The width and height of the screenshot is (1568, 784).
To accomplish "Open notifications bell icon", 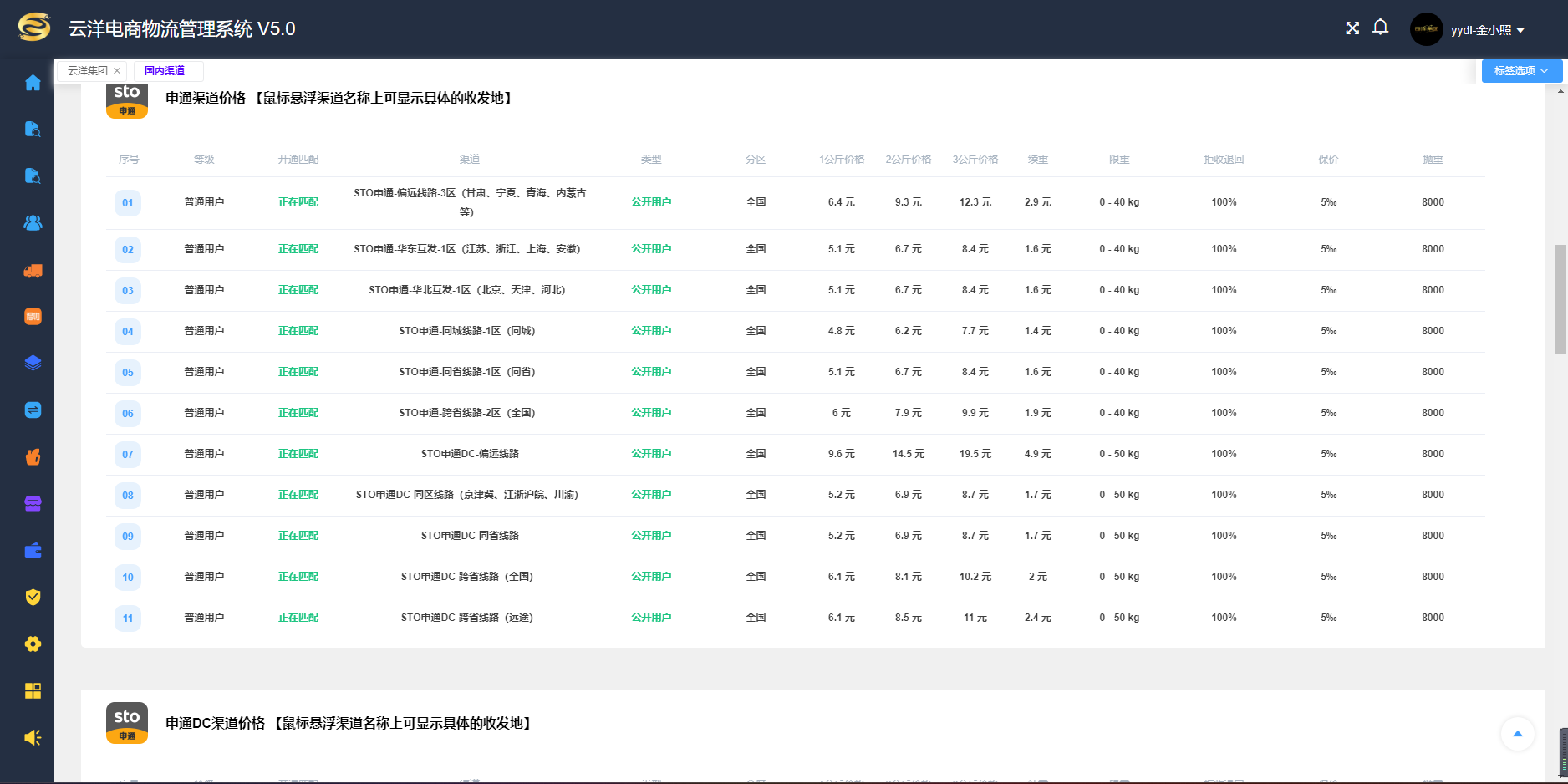I will click(x=1381, y=28).
